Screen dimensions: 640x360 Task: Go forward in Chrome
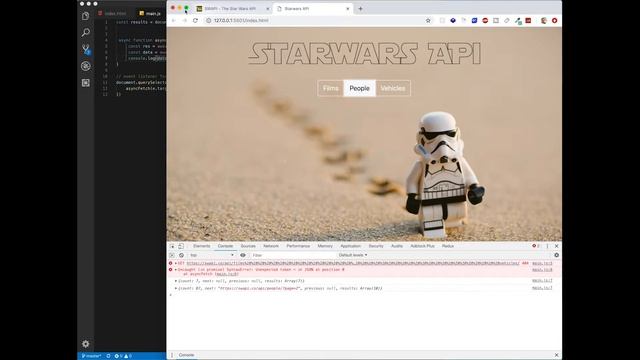pyautogui.click(x=184, y=20)
